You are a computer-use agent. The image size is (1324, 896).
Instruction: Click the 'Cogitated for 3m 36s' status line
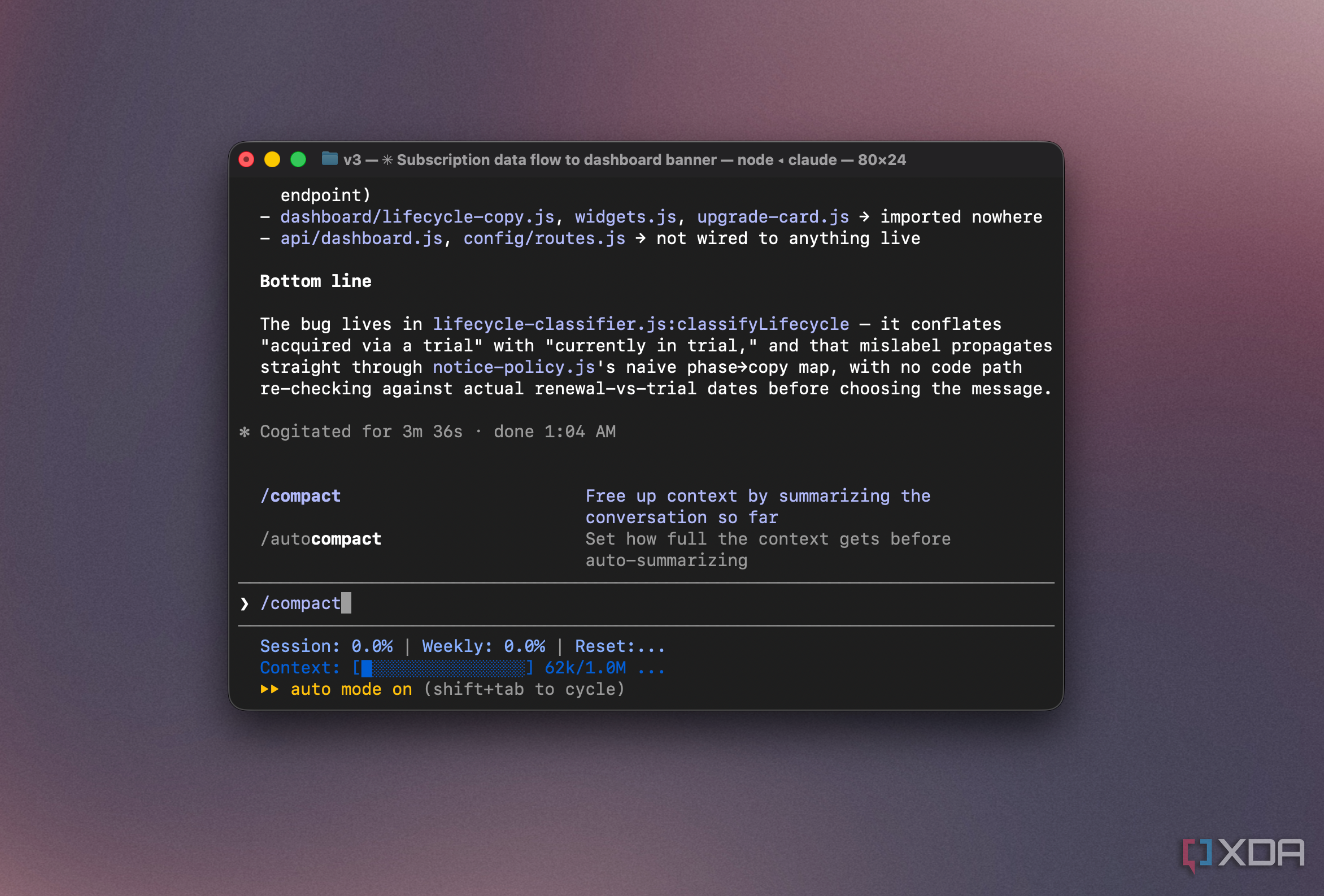coord(361,432)
